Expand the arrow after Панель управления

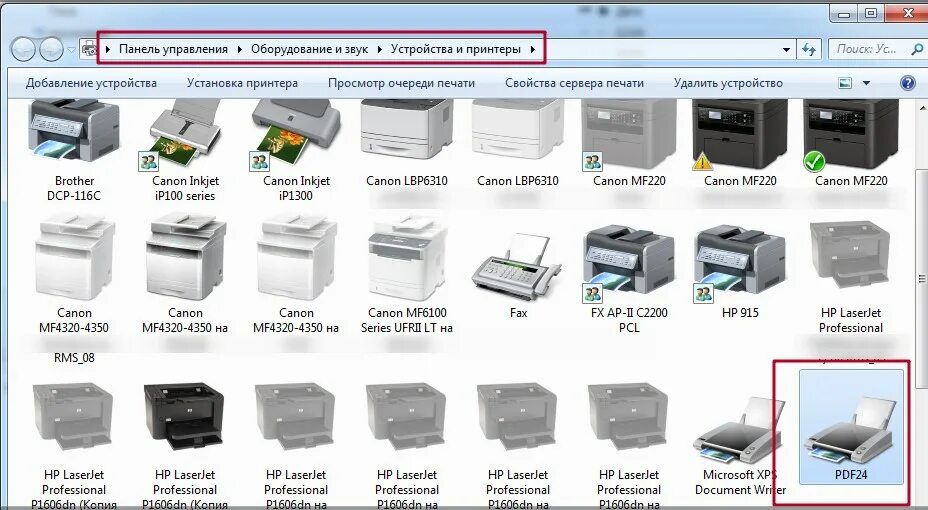[x=240, y=49]
